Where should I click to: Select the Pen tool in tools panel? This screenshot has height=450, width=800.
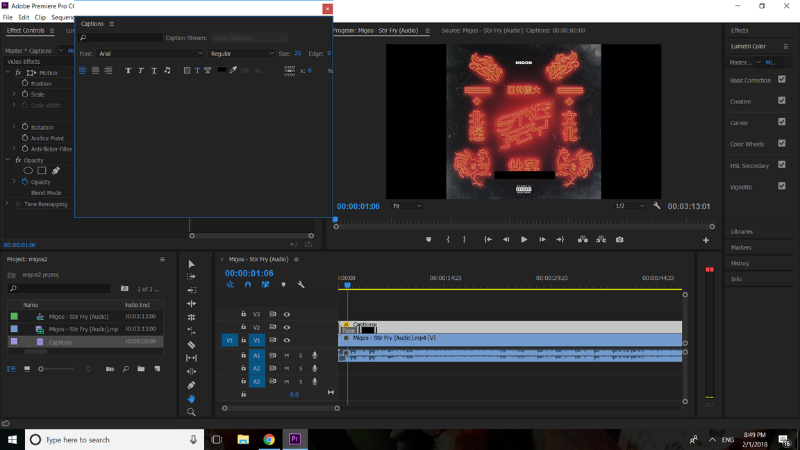[x=191, y=385]
